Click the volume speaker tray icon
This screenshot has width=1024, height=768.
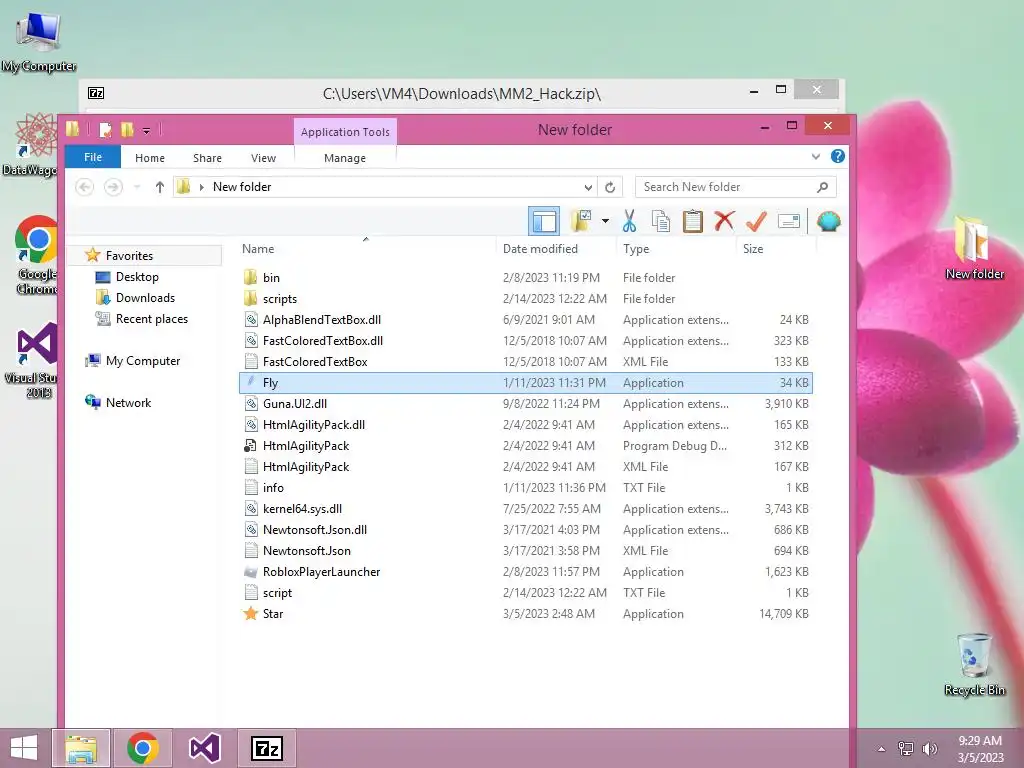pos(929,749)
